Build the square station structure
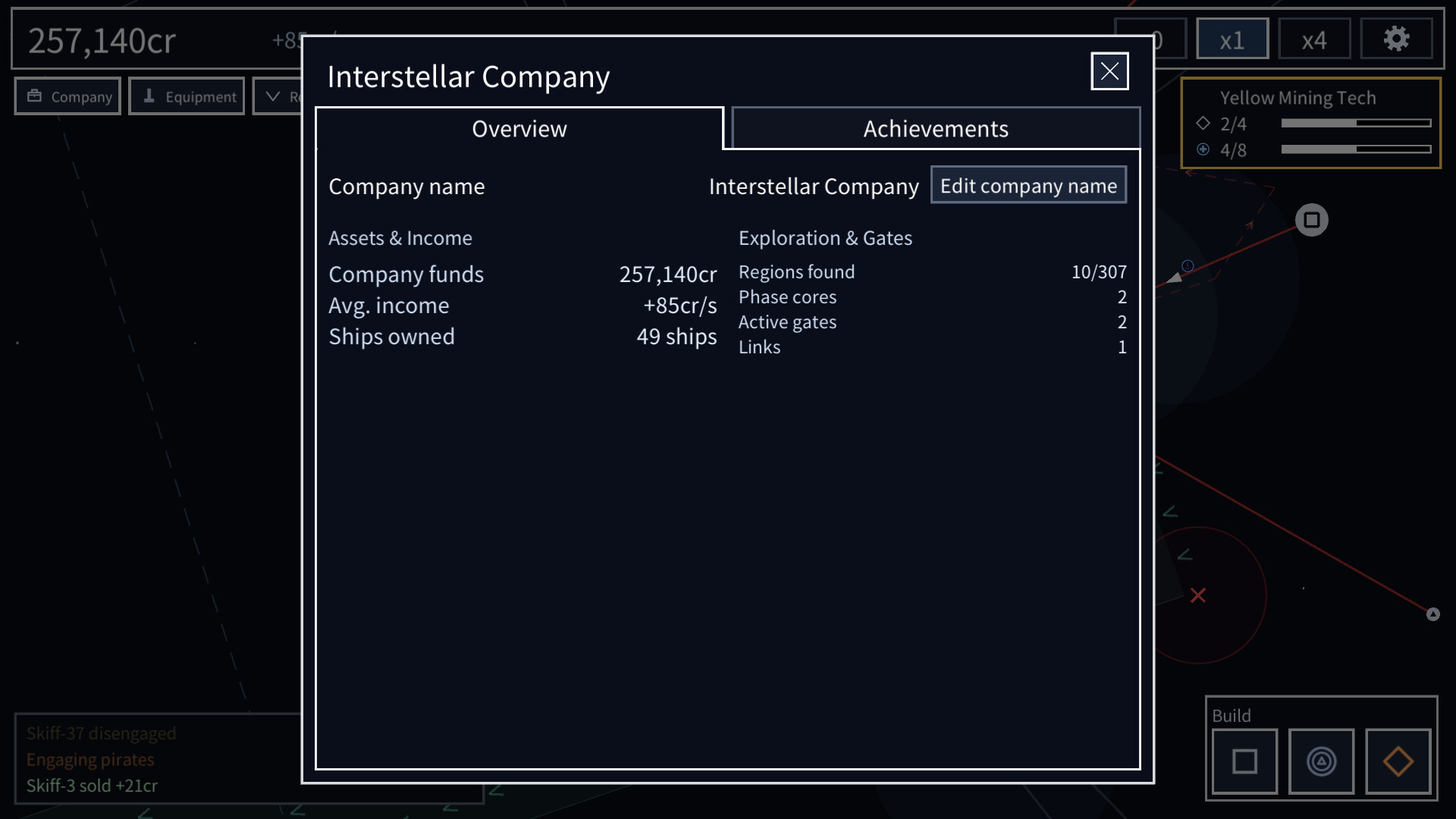1456x819 pixels. click(x=1244, y=761)
